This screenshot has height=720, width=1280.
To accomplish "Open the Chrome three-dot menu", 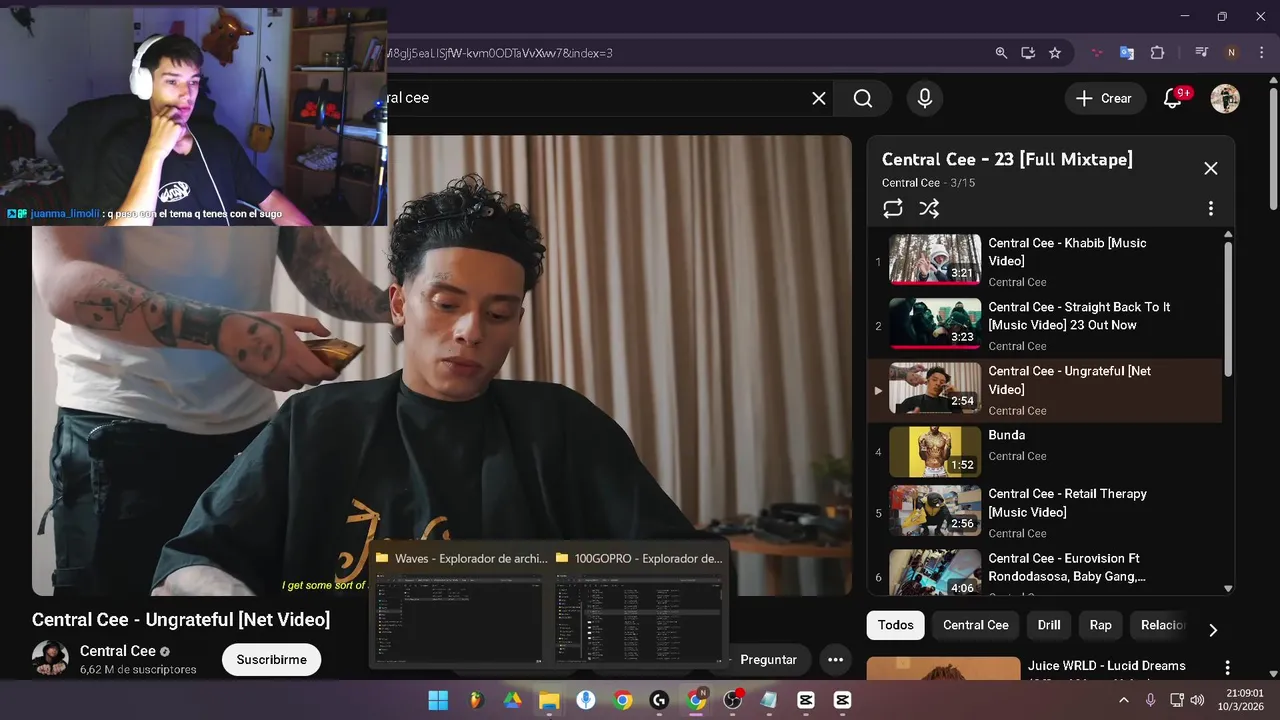I will [x=1260, y=53].
